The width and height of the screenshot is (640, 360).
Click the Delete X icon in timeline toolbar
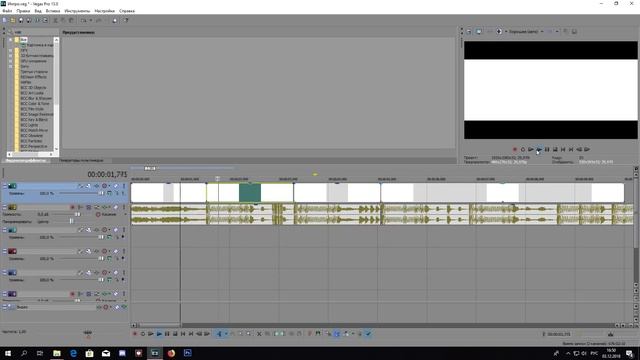[259, 334]
